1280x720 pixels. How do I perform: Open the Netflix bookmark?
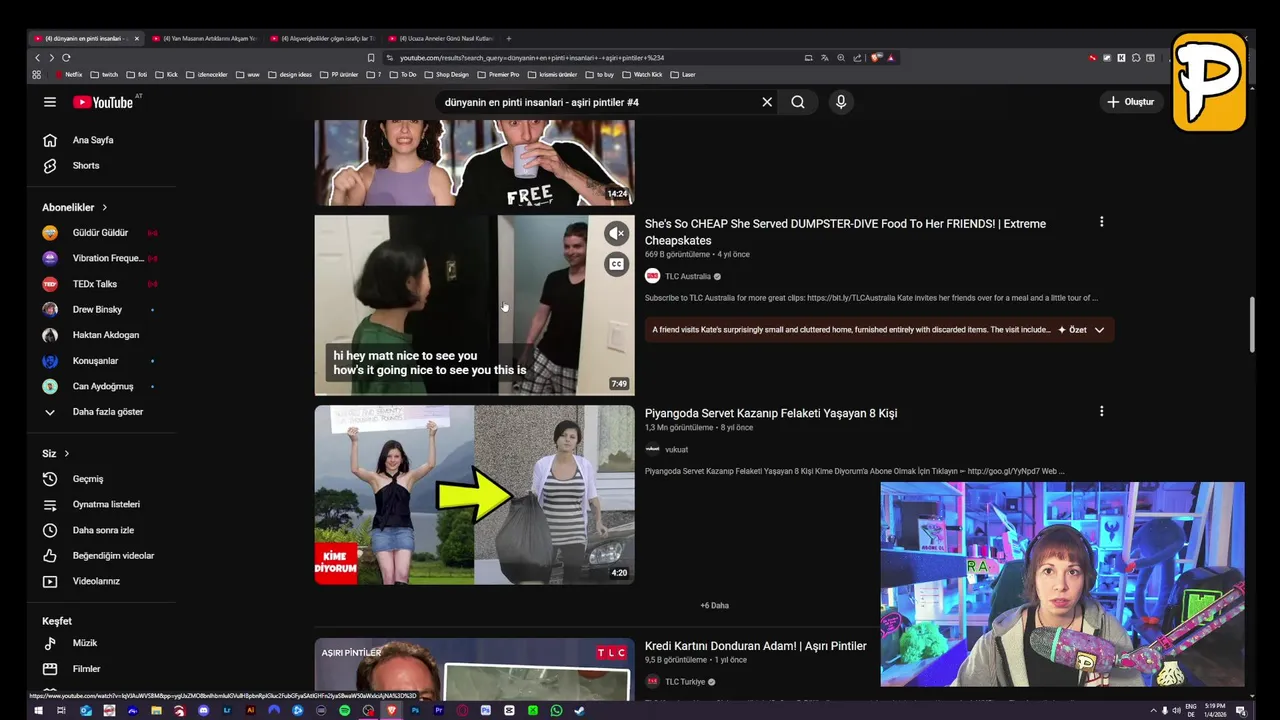coord(69,75)
